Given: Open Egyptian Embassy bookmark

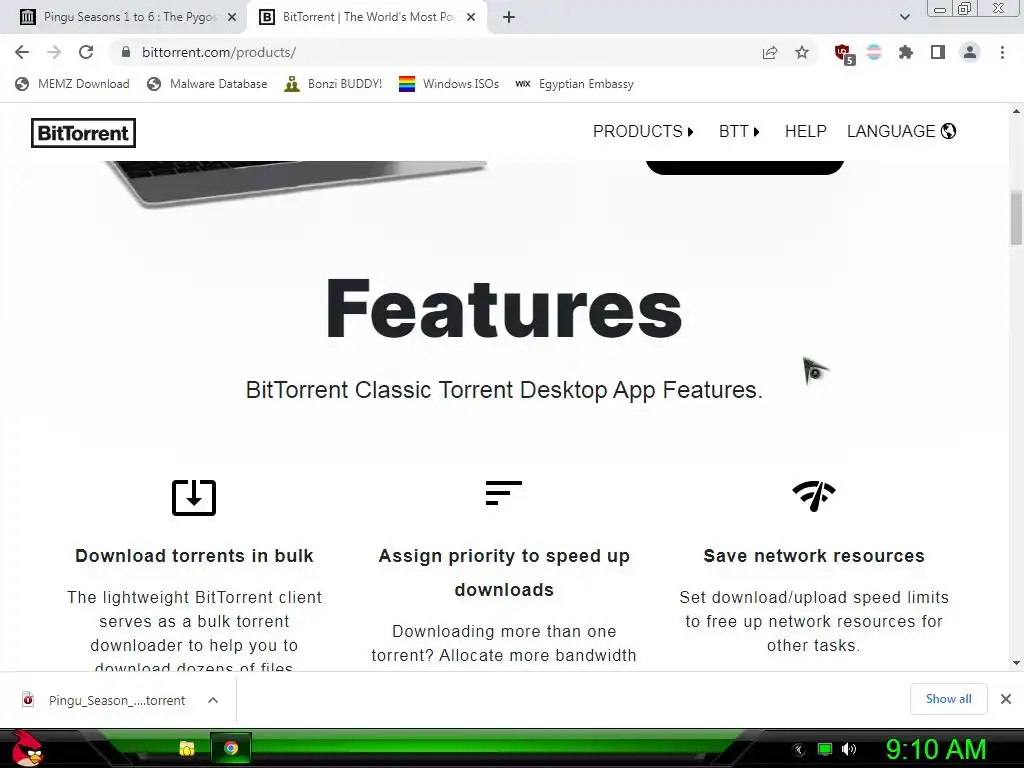Looking at the screenshot, I should pyautogui.click(x=574, y=84).
